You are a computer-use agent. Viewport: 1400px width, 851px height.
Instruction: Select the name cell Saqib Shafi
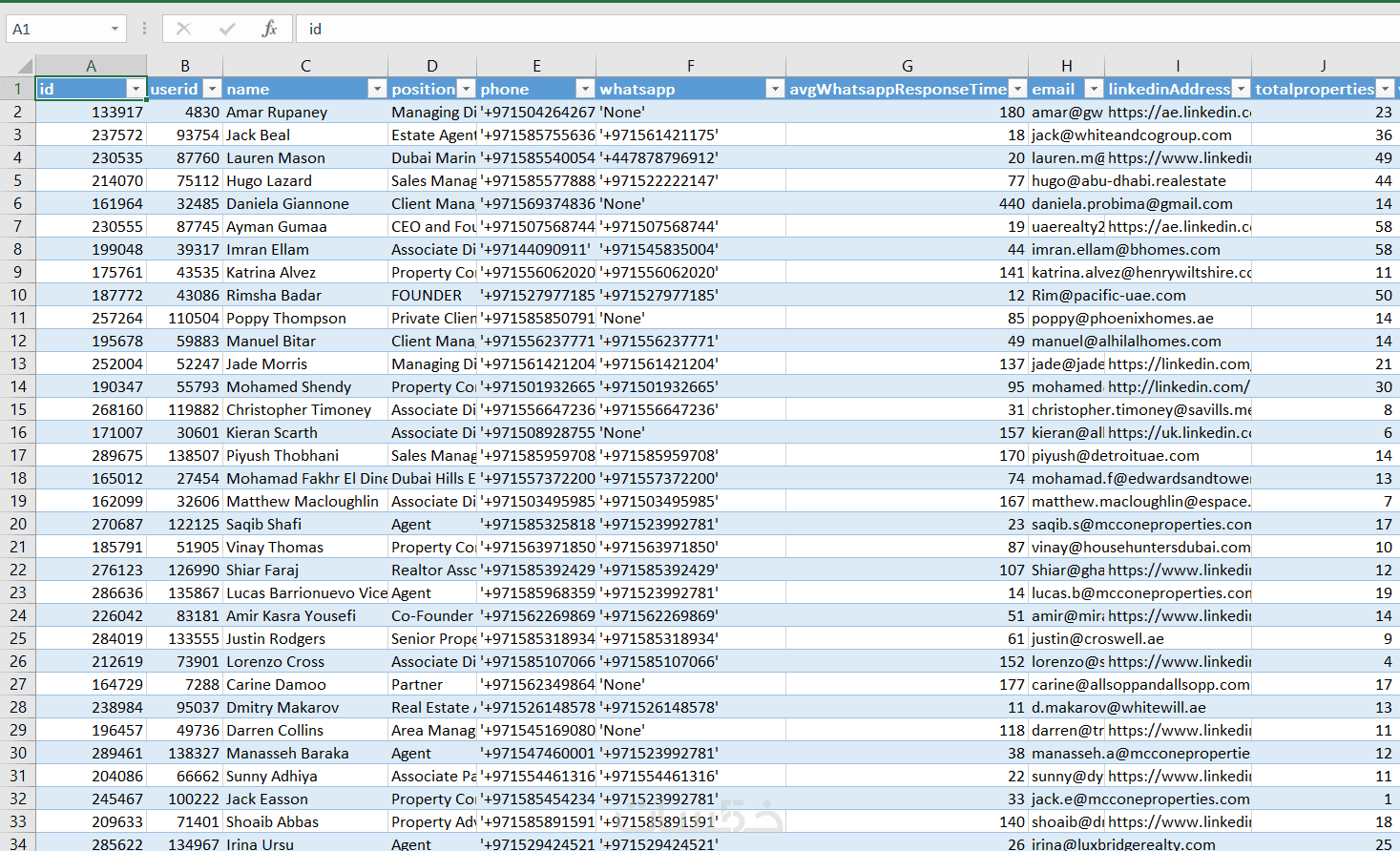[x=305, y=524]
